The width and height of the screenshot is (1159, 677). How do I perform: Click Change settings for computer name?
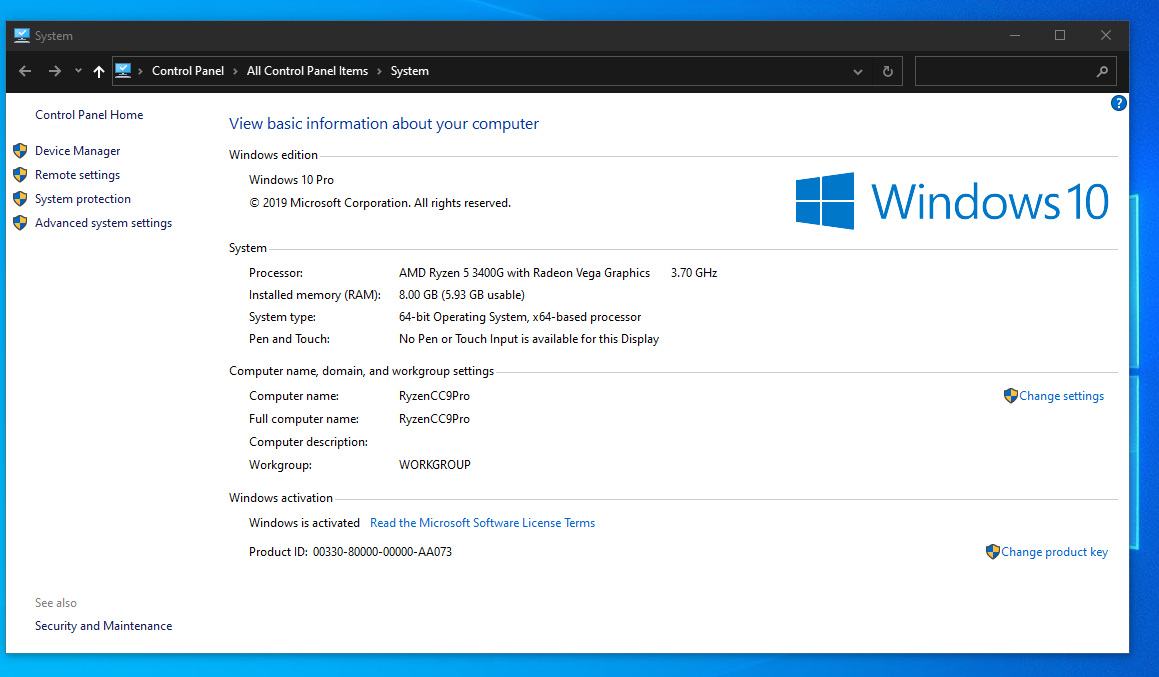point(1061,396)
